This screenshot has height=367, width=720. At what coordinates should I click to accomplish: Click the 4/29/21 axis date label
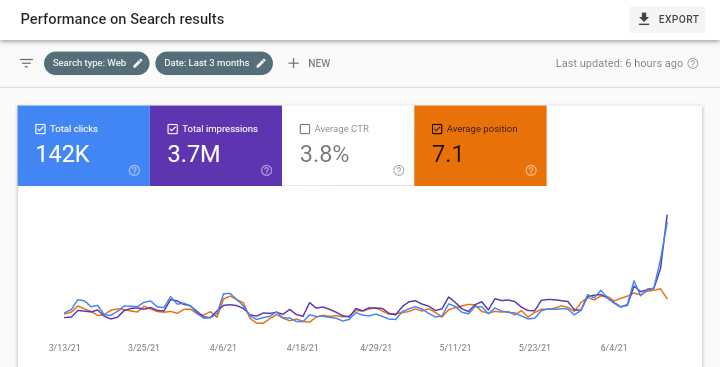coord(376,348)
